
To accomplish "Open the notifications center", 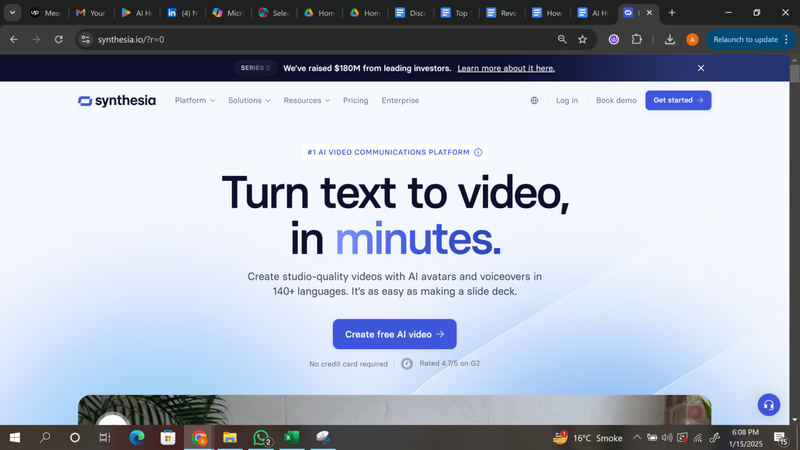I will point(780,438).
